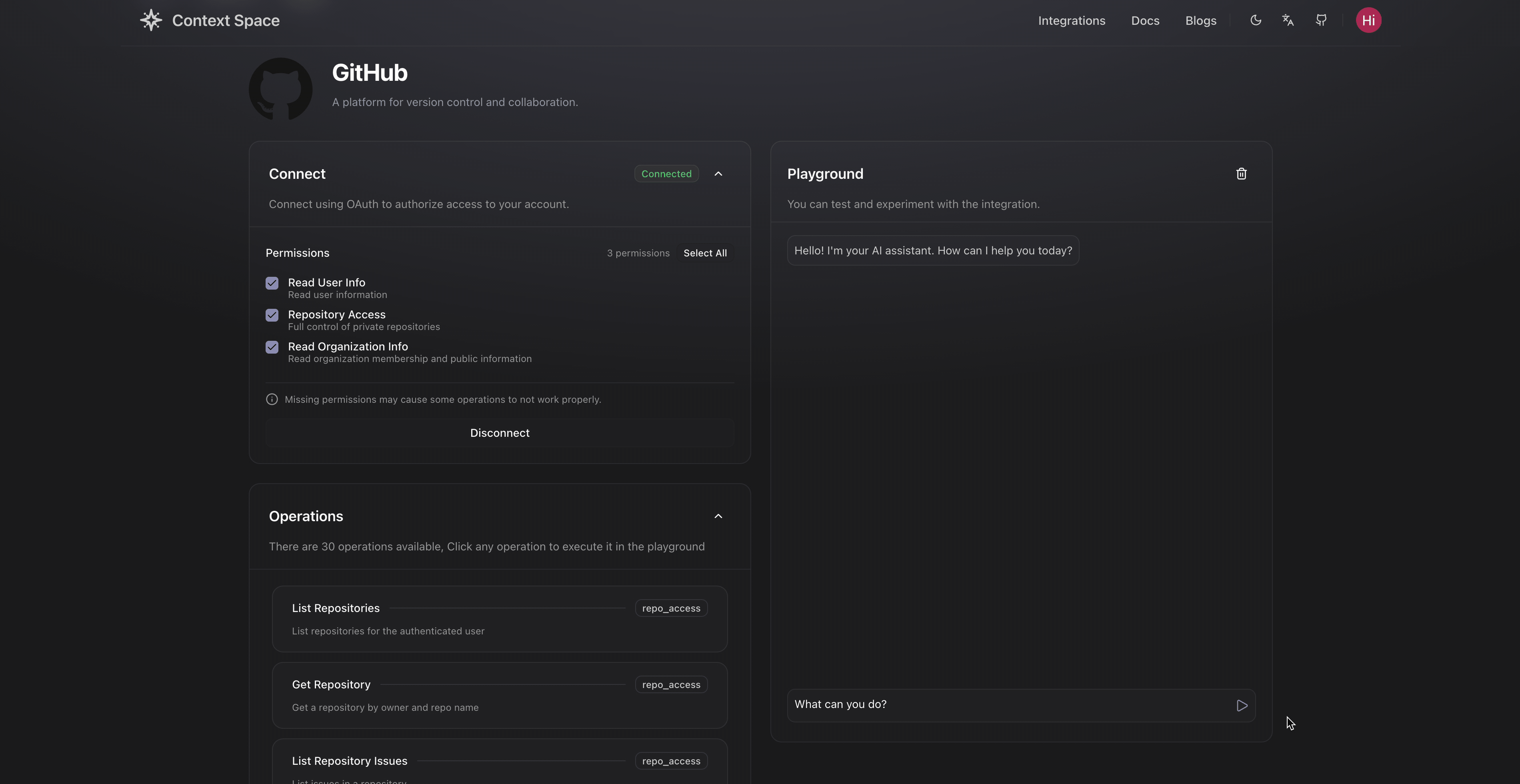Send the message with the play arrow
The width and height of the screenshot is (1520, 784).
click(1242, 706)
